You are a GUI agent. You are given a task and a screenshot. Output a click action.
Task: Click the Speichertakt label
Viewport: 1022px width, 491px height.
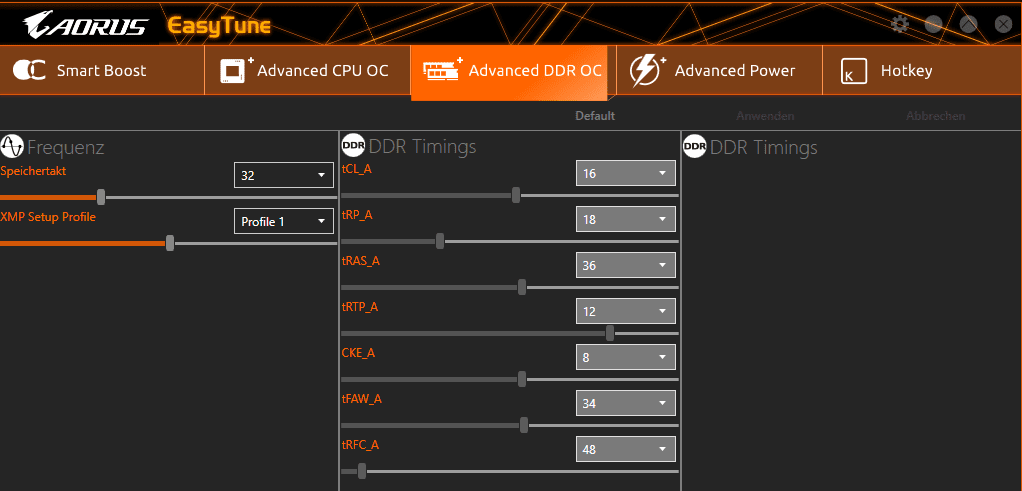(33, 171)
